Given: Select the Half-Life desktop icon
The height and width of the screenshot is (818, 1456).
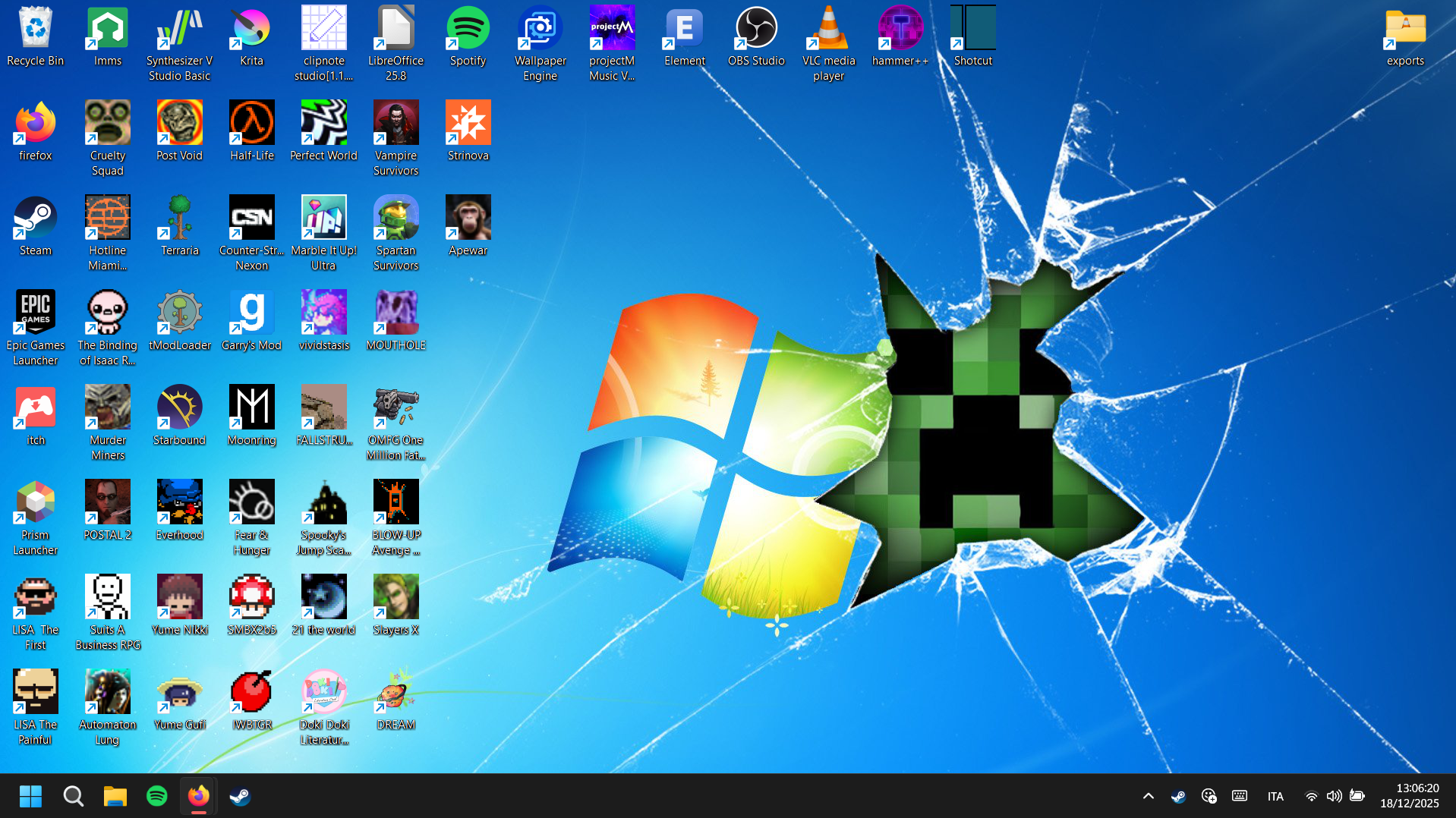Looking at the screenshot, I should click(251, 132).
